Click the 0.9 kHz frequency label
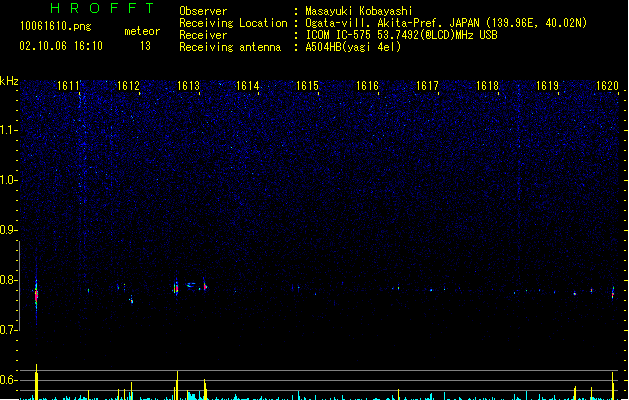 [x=8, y=230]
